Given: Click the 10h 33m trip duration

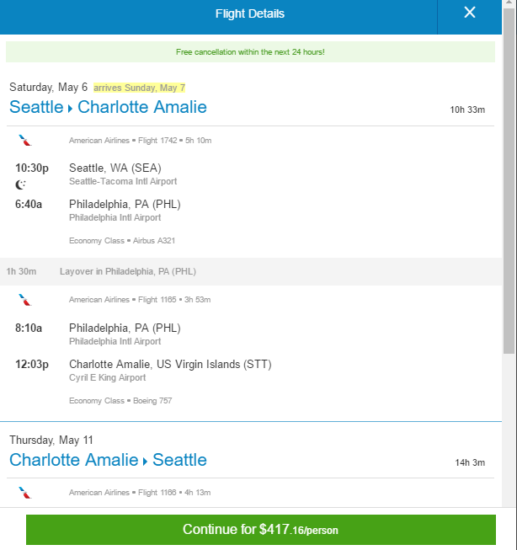Looking at the screenshot, I should coord(468,110).
